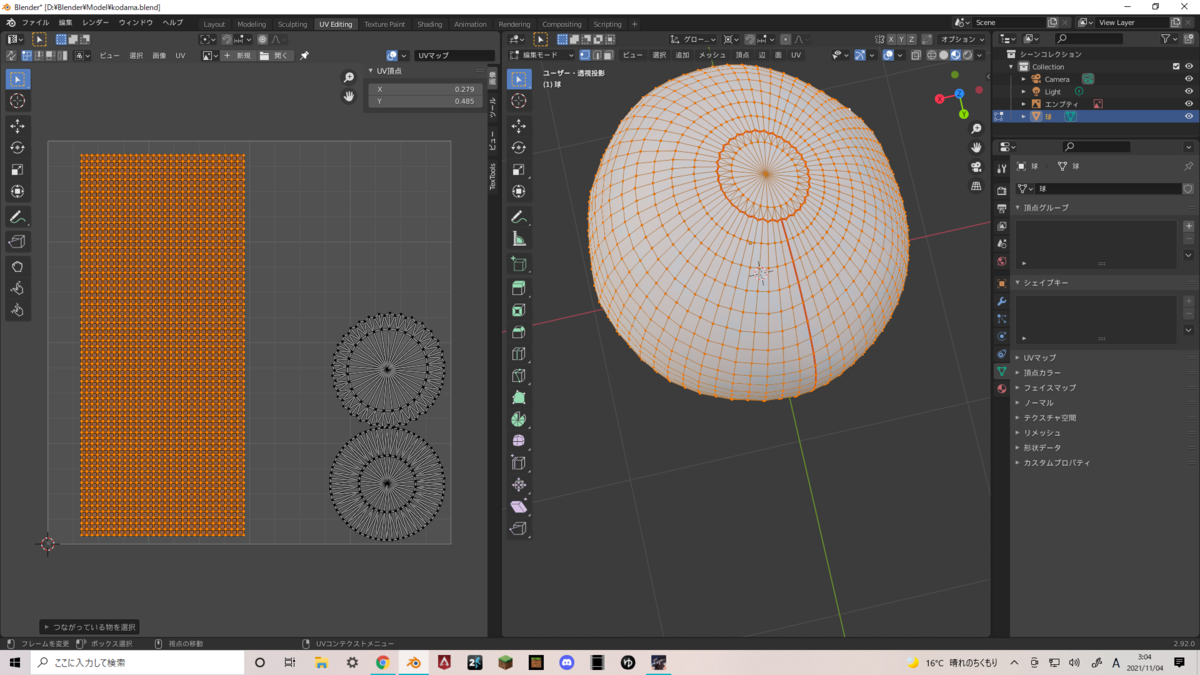Open the ファイル menu
This screenshot has width=1200, height=675.
click(x=35, y=22)
